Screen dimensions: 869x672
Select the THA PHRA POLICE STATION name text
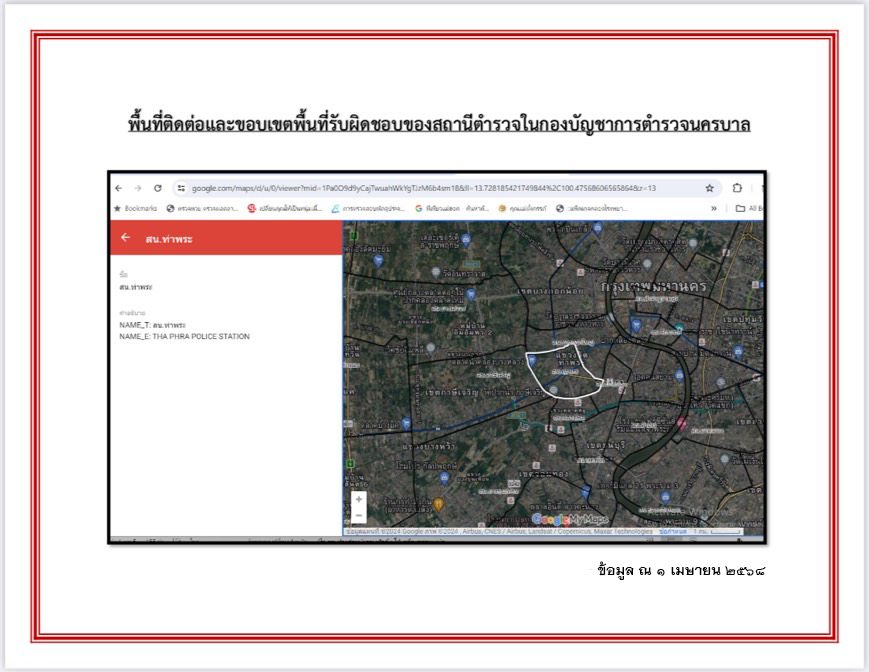point(200,337)
